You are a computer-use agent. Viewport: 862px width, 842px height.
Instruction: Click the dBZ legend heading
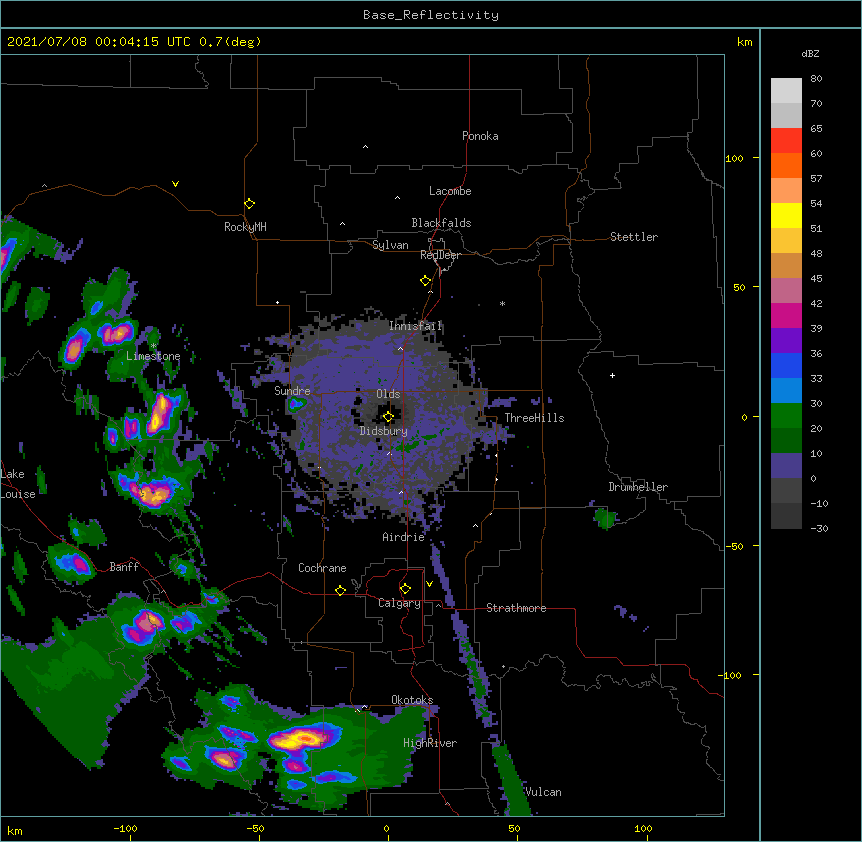(810, 53)
